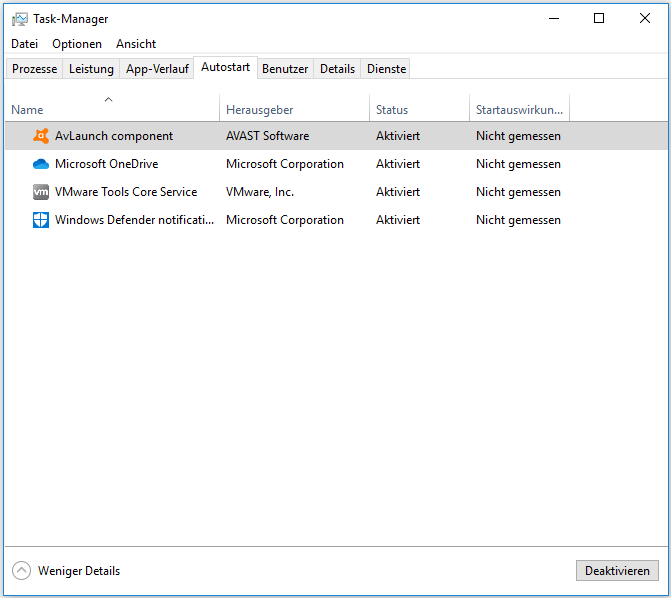This screenshot has width=671, height=598.
Task: Close the Task-Manager window
Action: 644,18
